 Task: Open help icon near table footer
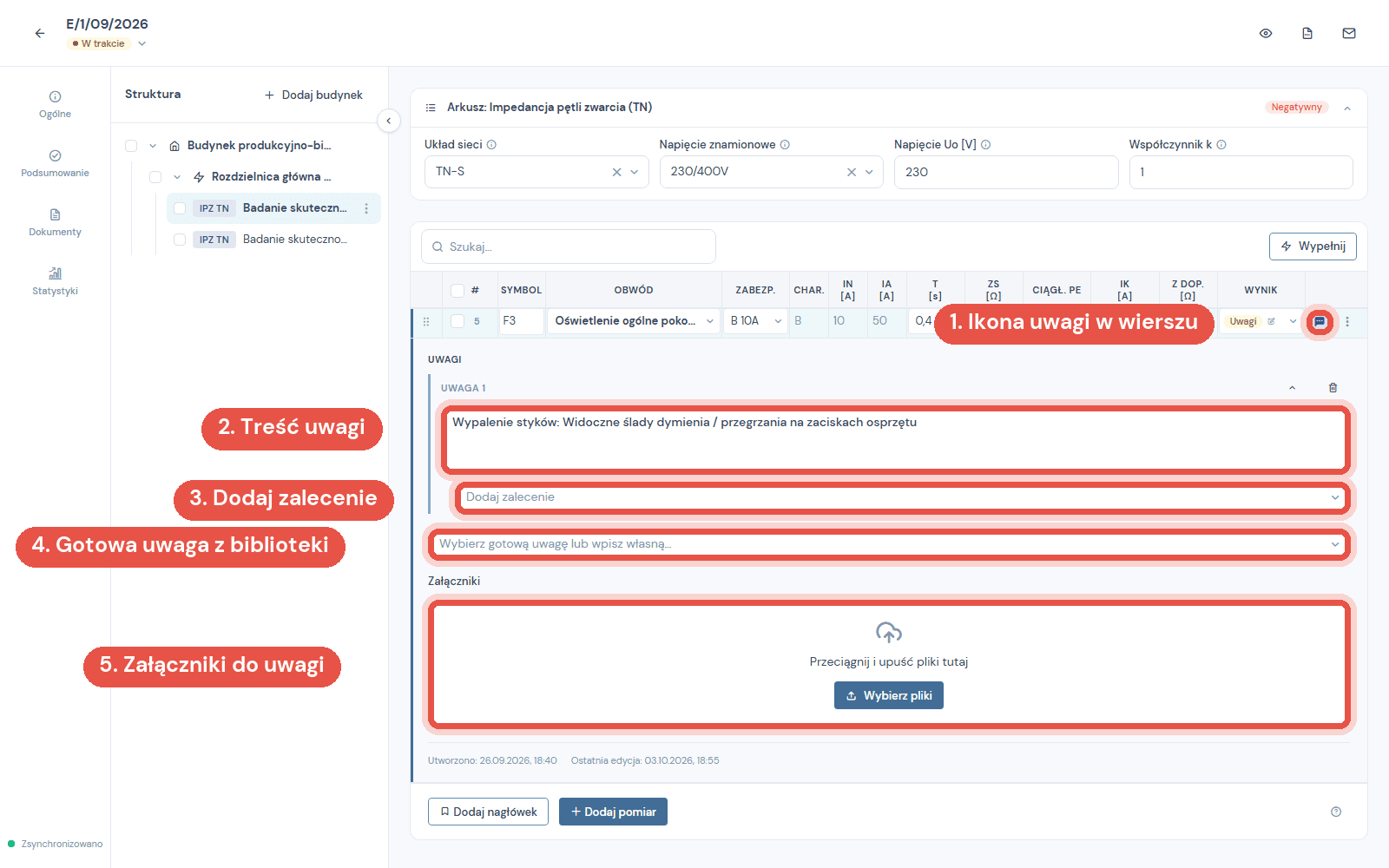1336,812
